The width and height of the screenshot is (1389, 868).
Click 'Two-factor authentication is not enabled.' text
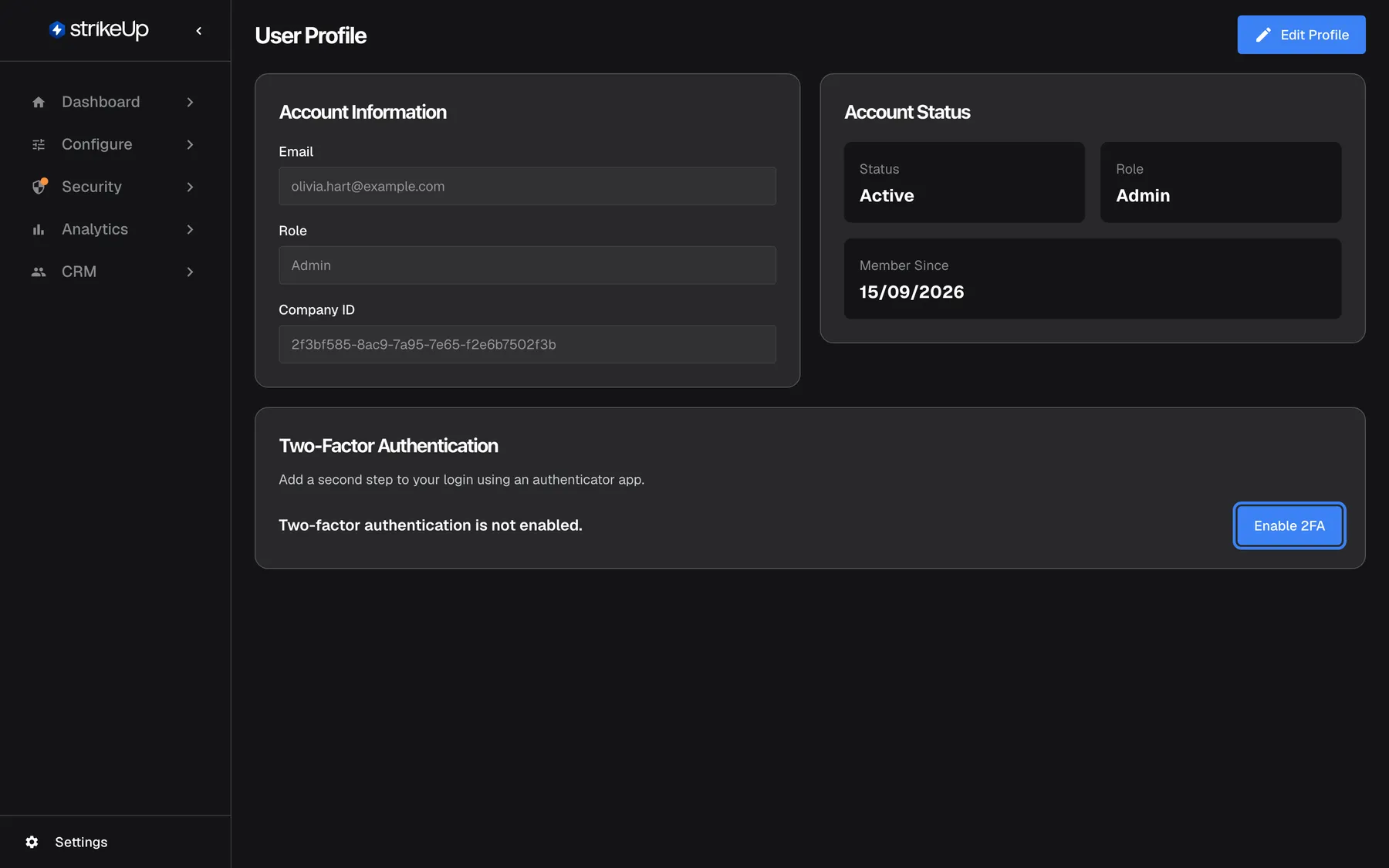click(x=431, y=525)
